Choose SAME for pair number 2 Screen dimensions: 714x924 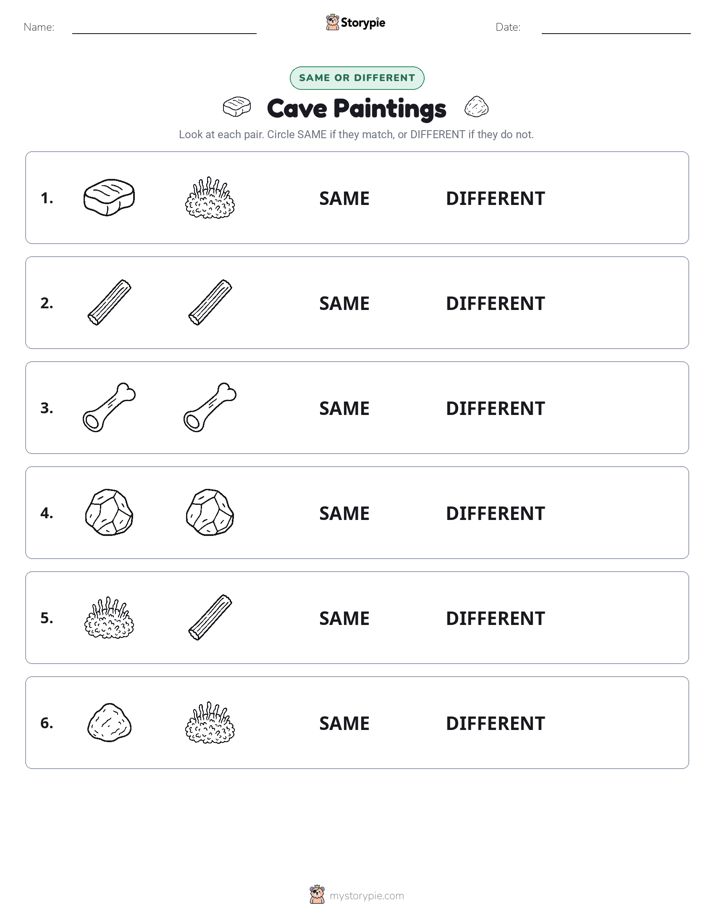(x=344, y=303)
